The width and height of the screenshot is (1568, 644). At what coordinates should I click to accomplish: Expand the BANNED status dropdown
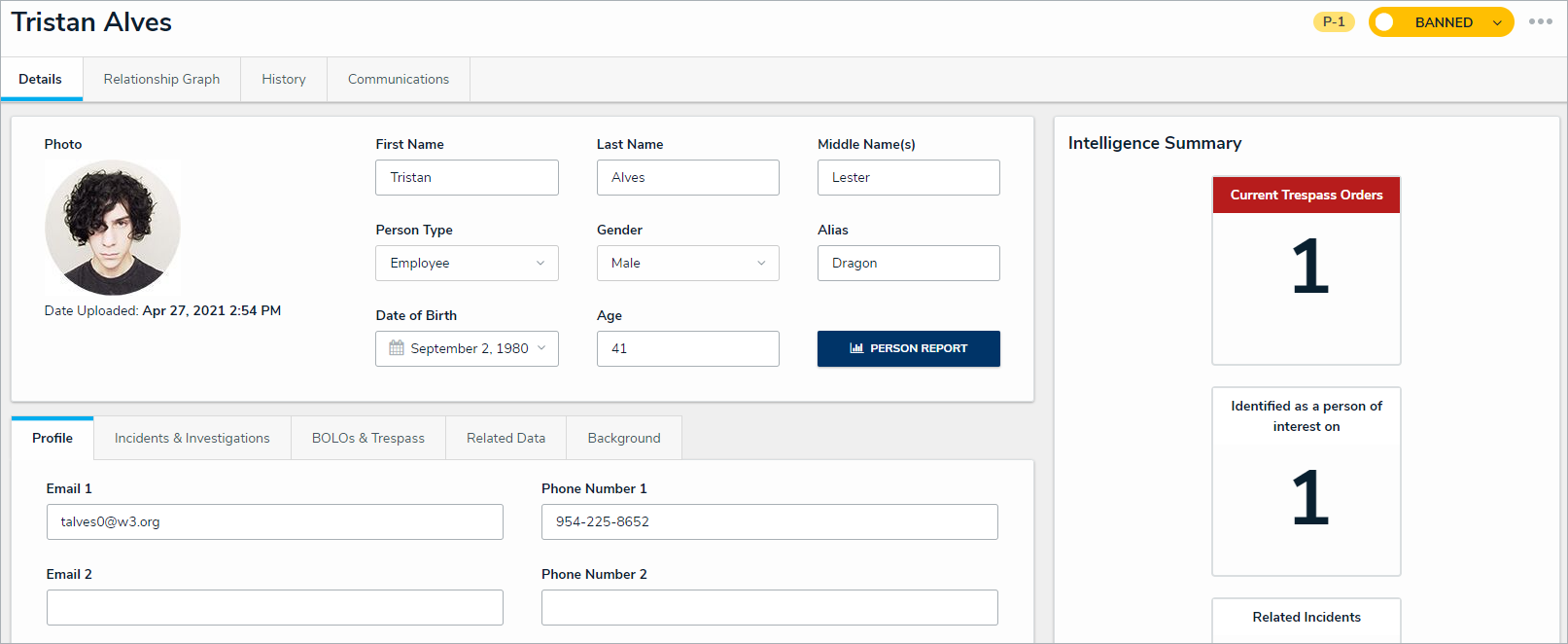(1497, 22)
